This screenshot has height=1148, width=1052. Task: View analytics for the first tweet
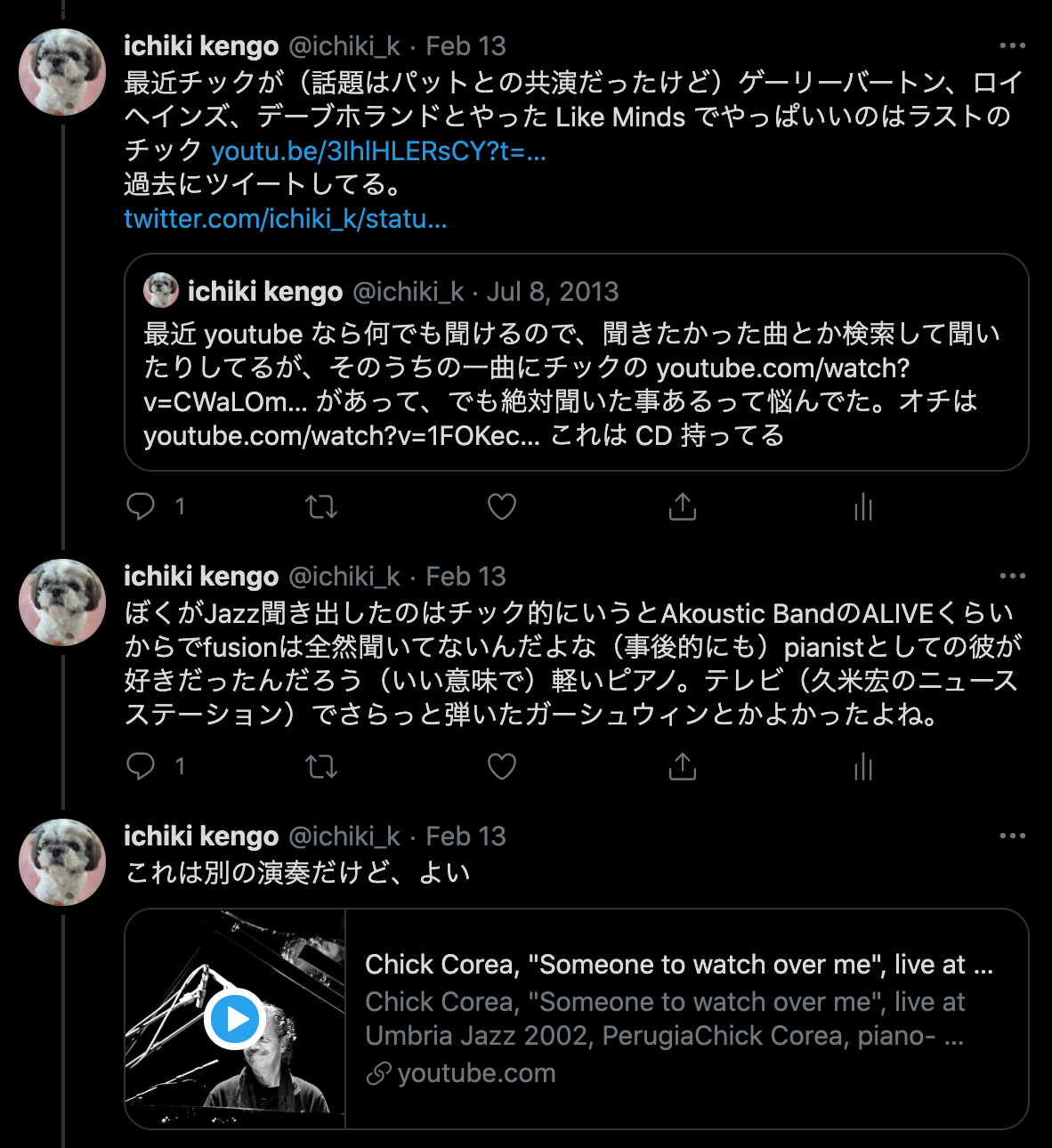tap(863, 506)
